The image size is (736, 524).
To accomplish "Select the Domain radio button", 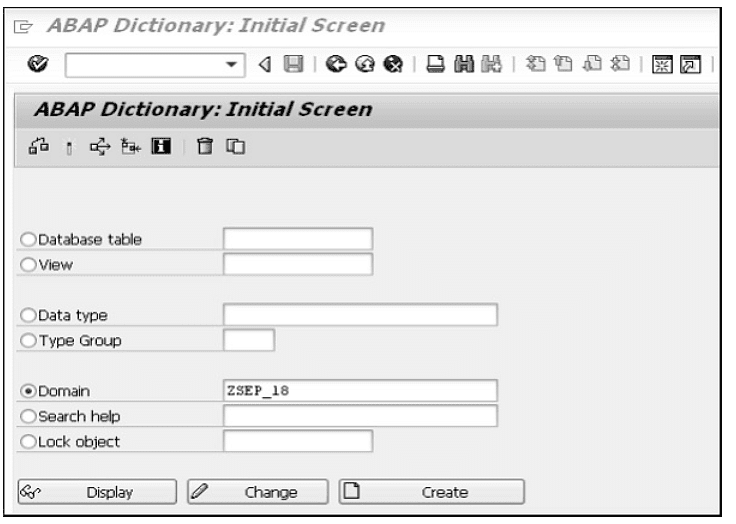I will [28, 391].
